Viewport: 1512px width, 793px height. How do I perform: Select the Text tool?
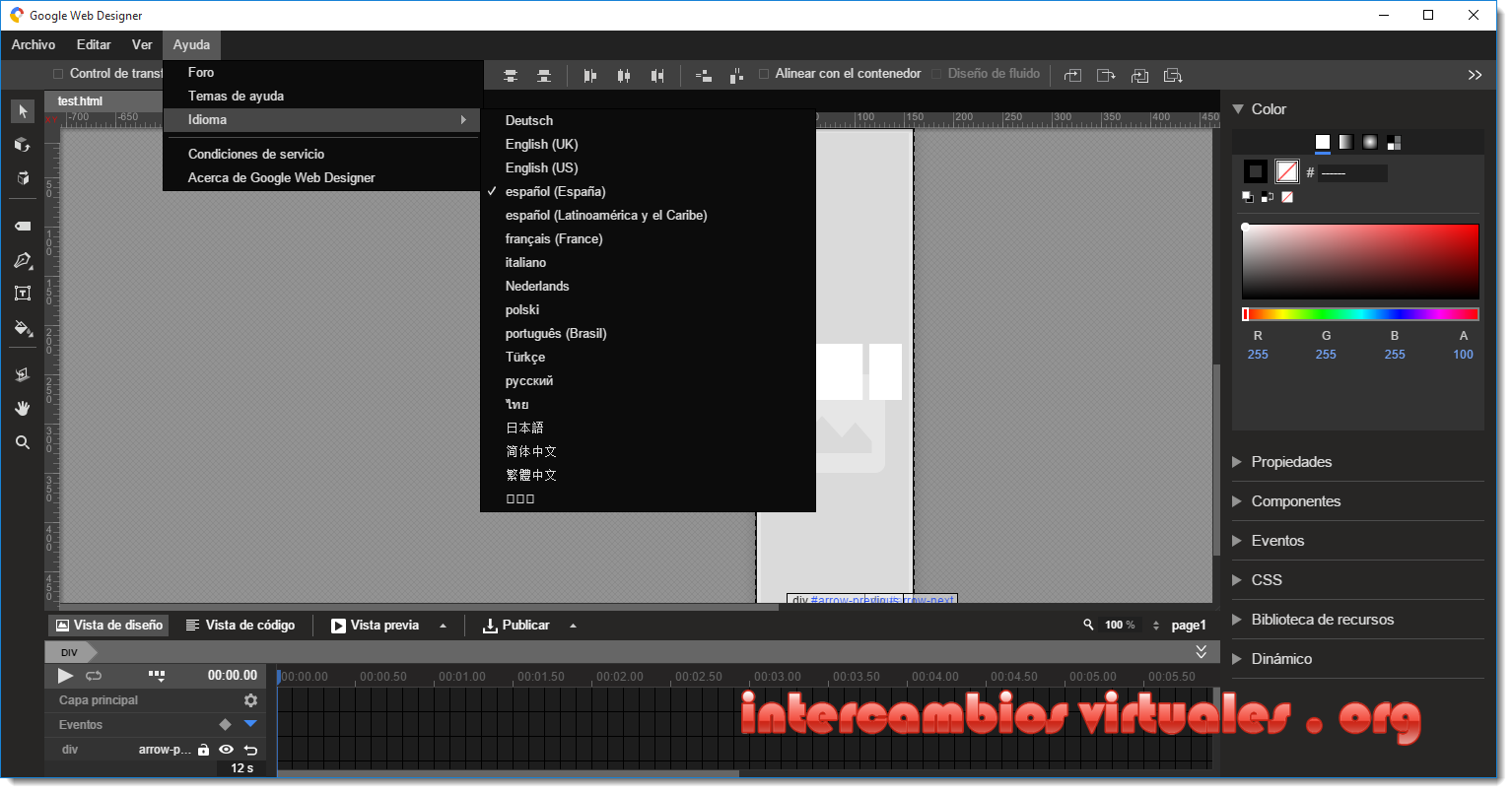(x=23, y=294)
